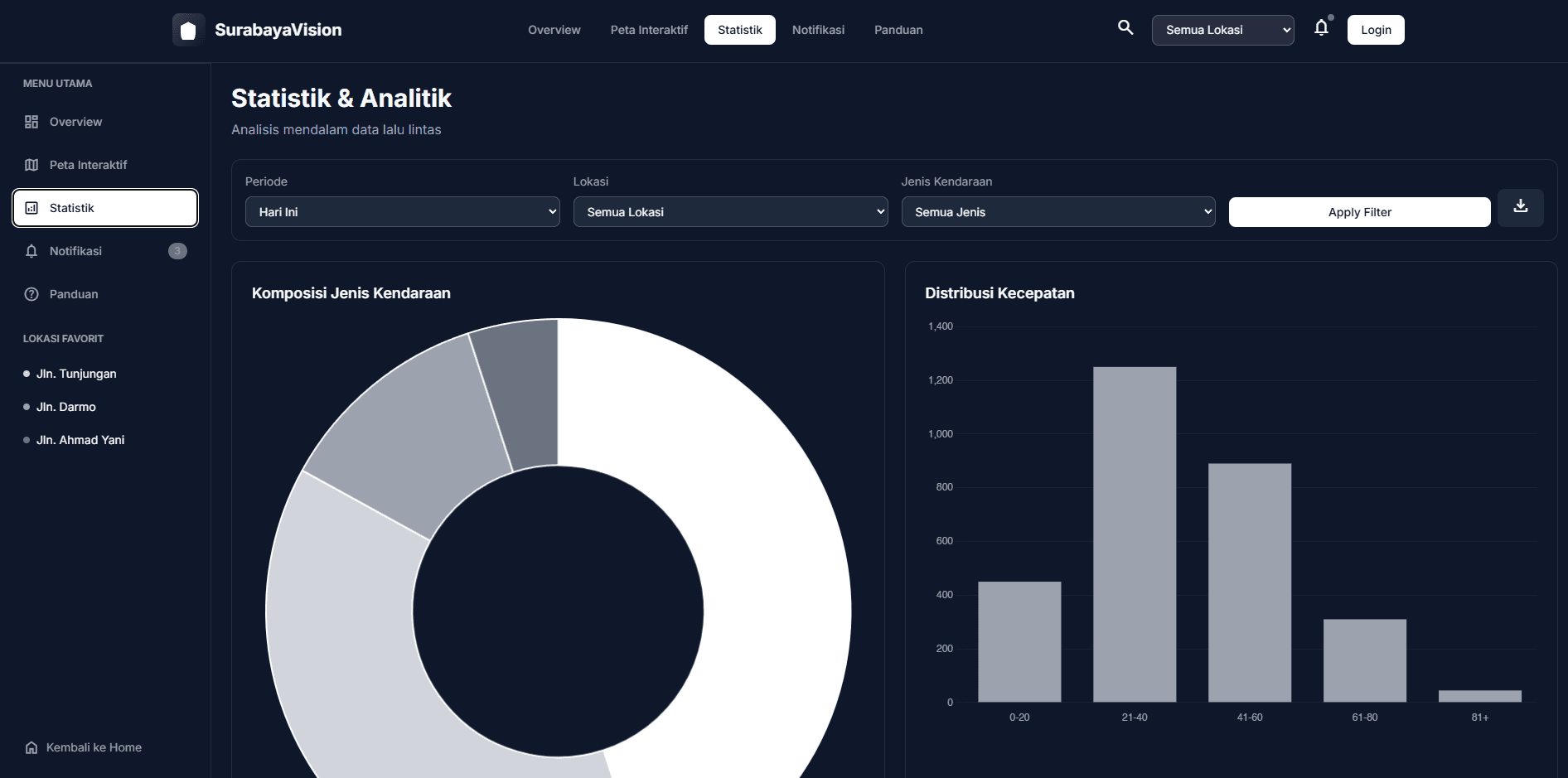Toggle the Notifikasi badge showing 3
1568x778 pixels.
coord(177,250)
